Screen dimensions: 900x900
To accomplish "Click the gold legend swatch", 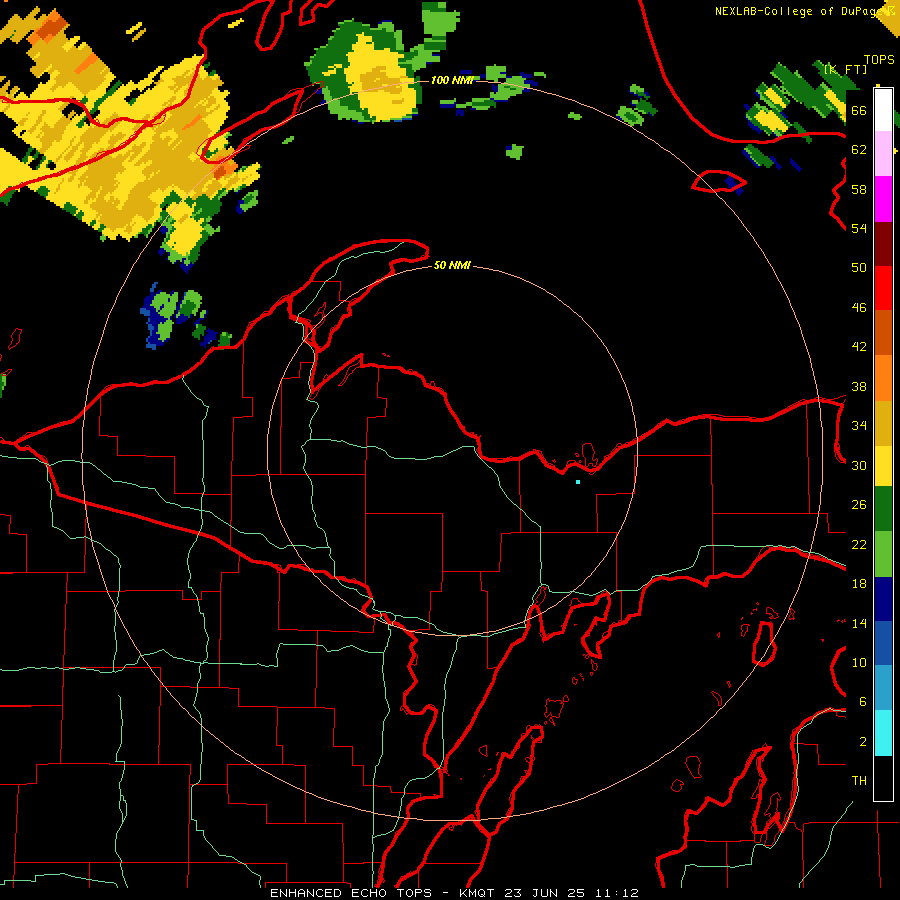I will click(883, 423).
